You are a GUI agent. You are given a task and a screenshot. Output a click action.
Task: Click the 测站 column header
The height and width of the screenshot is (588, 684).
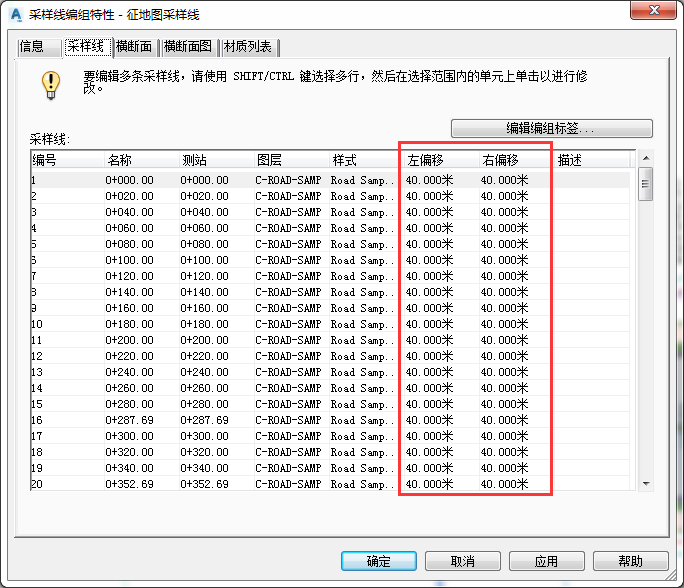[217, 160]
